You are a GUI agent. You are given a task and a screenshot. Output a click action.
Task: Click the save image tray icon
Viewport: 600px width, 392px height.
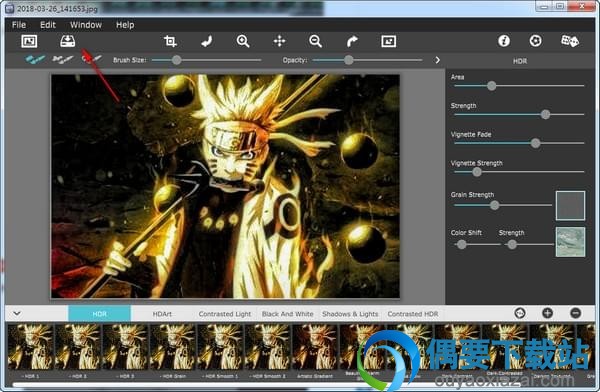[67, 41]
